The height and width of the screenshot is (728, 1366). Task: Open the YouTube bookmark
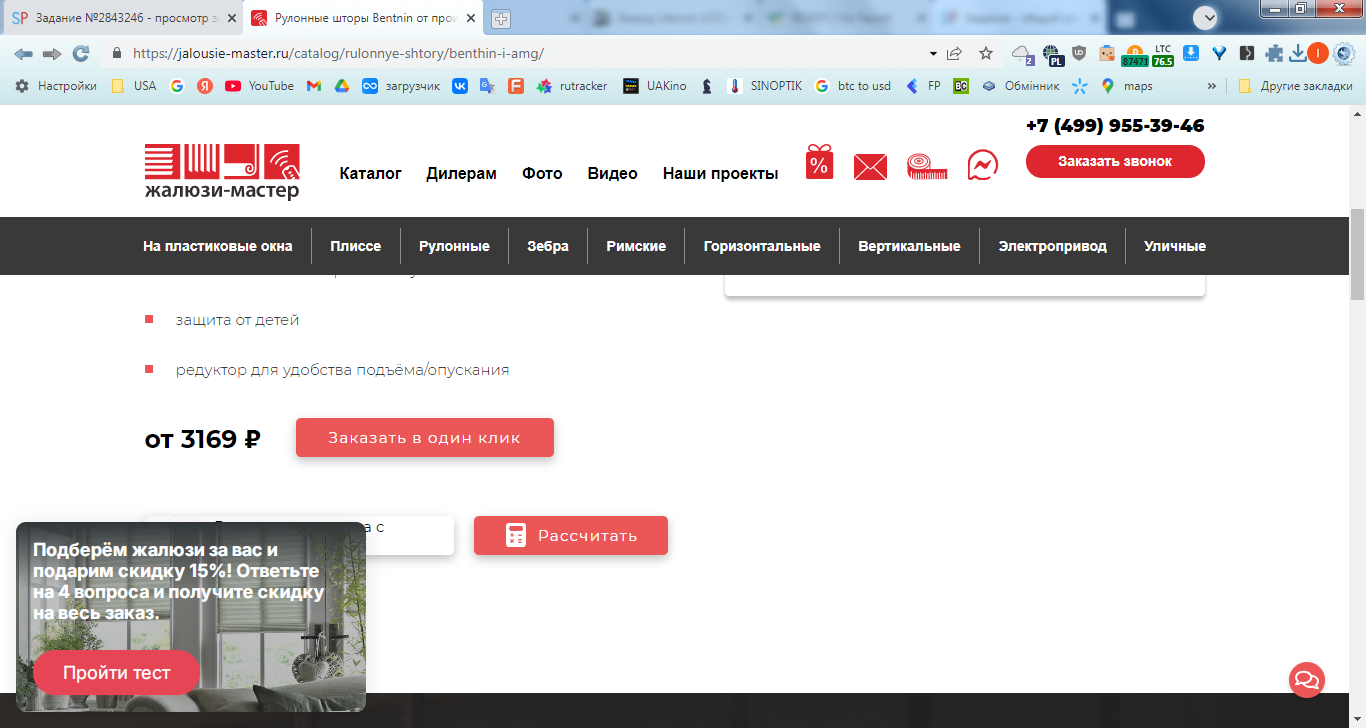(x=259, y=86)
